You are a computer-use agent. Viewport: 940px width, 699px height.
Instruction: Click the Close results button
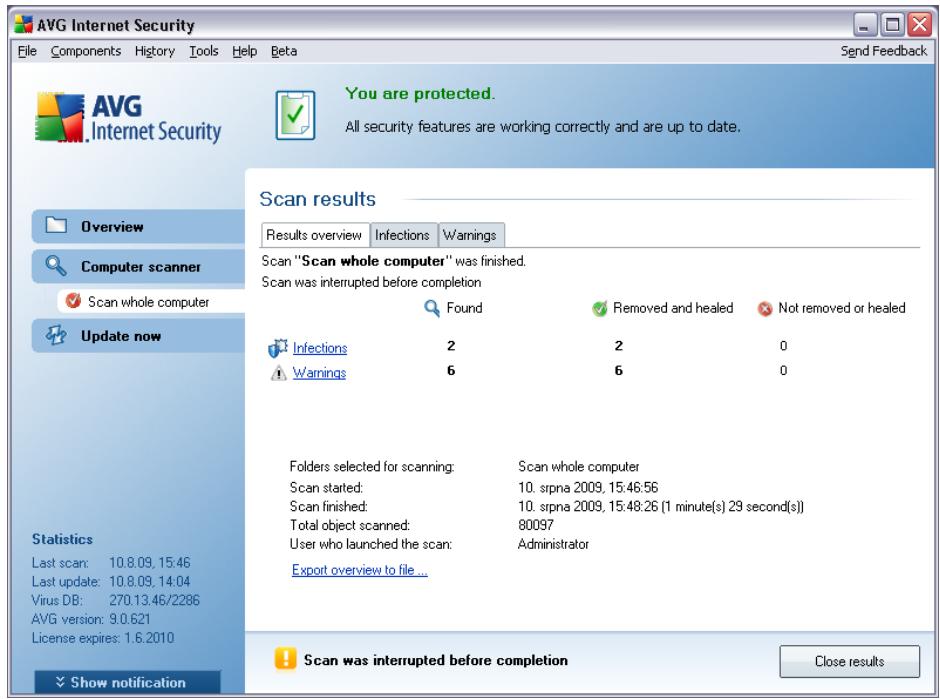pyautogui.click(x=849, y=661)
